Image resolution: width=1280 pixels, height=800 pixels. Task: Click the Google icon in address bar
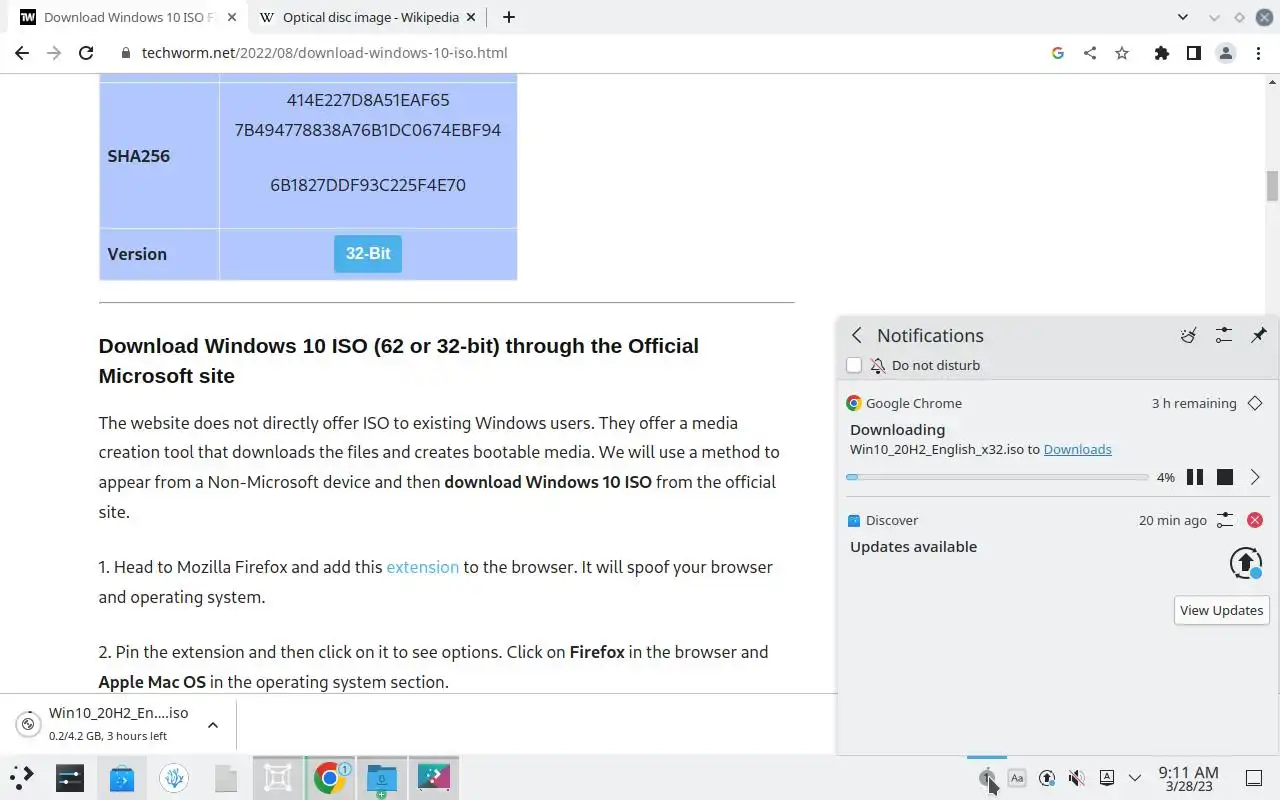(1058, 53)
